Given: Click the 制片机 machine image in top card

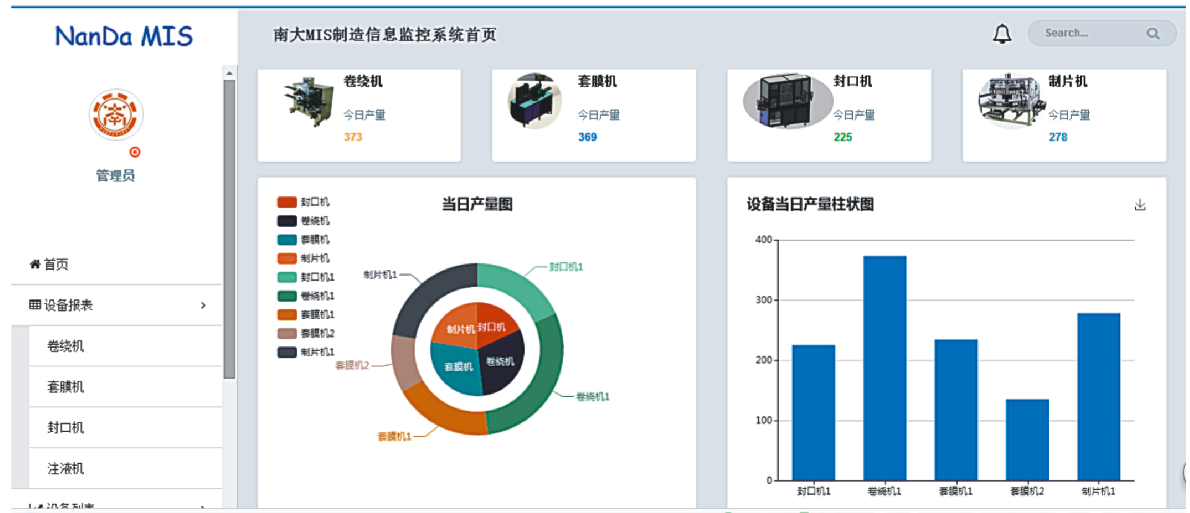Looking at the screenshot, I should (x=1010, y=102).
